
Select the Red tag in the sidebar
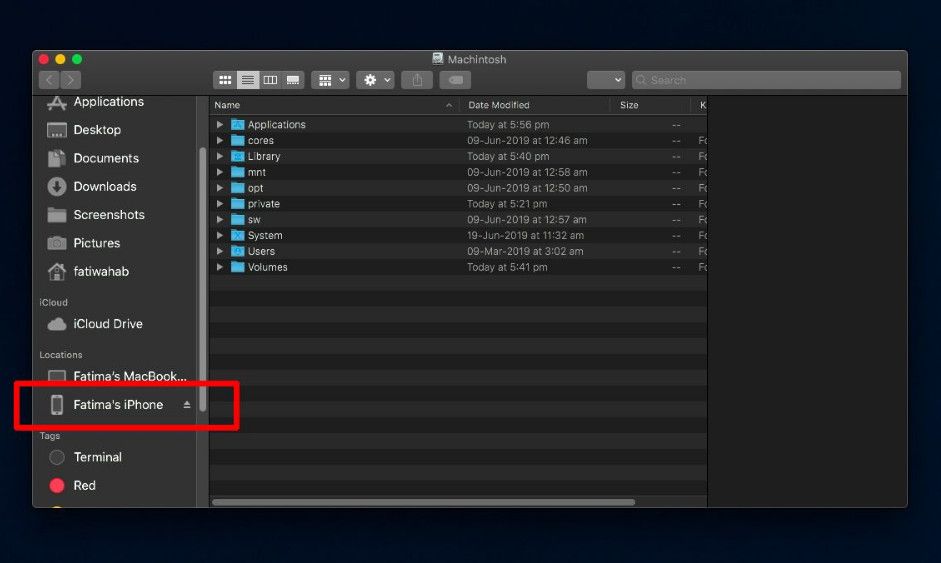[84, 486]
